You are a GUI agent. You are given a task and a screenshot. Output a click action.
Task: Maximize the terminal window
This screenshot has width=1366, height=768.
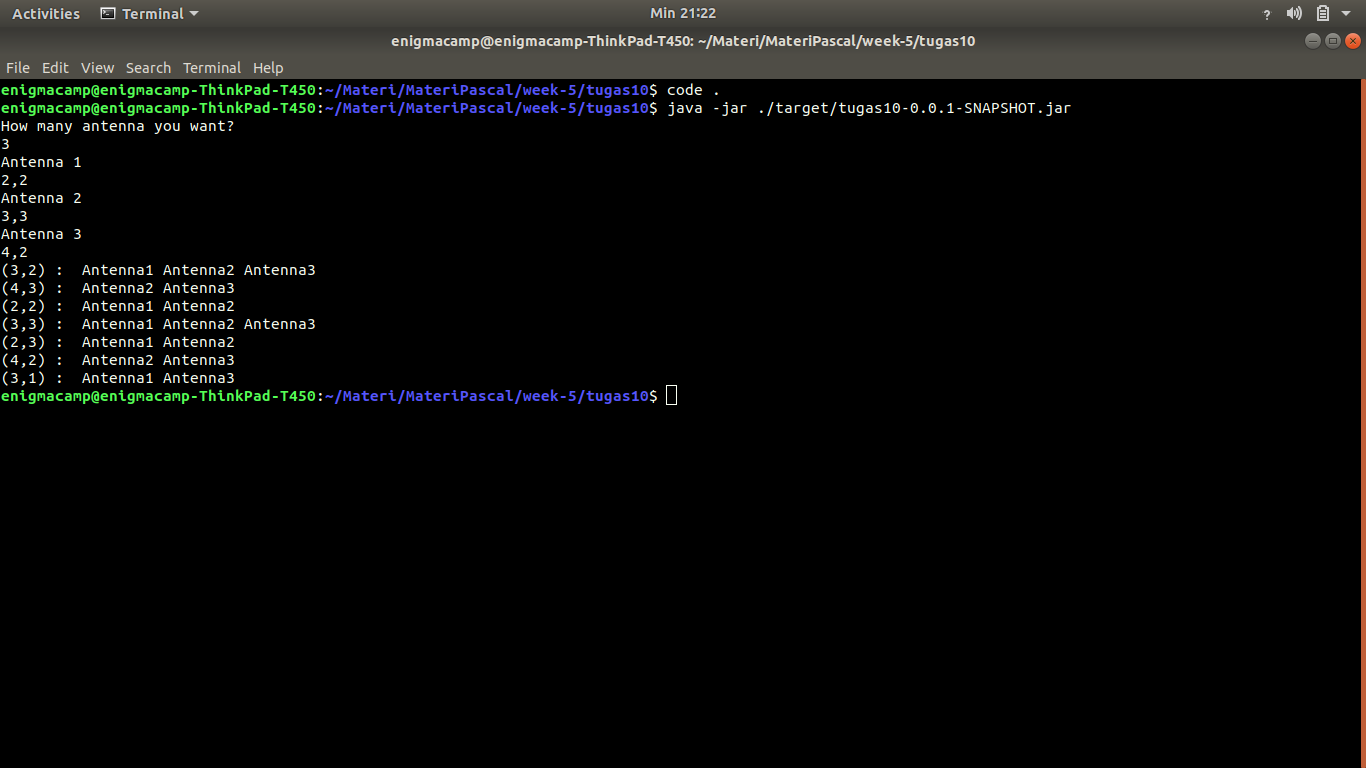click(x=1333, y=41)
